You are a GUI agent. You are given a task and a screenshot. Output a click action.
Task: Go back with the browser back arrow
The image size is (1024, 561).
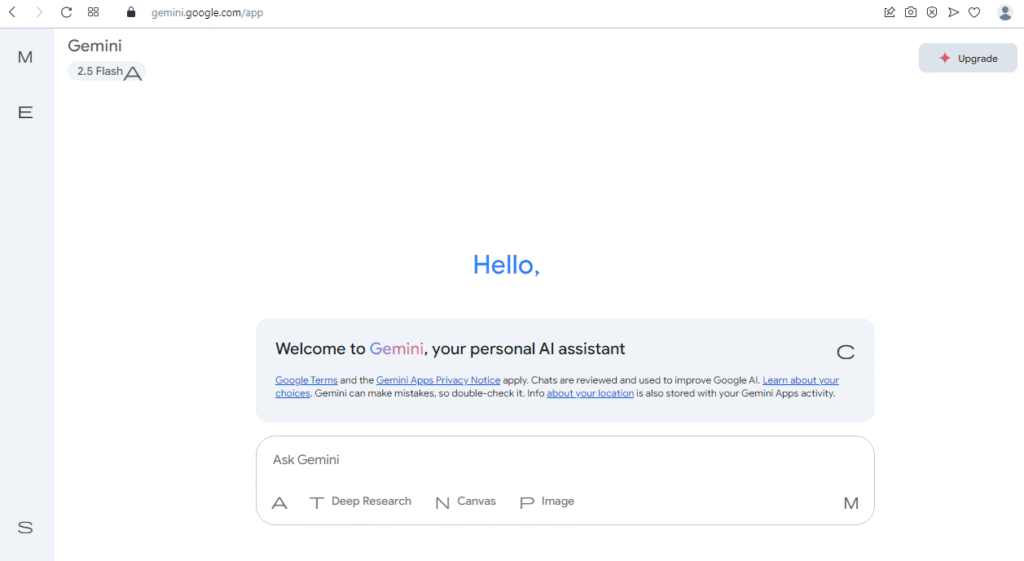(12, 12)
